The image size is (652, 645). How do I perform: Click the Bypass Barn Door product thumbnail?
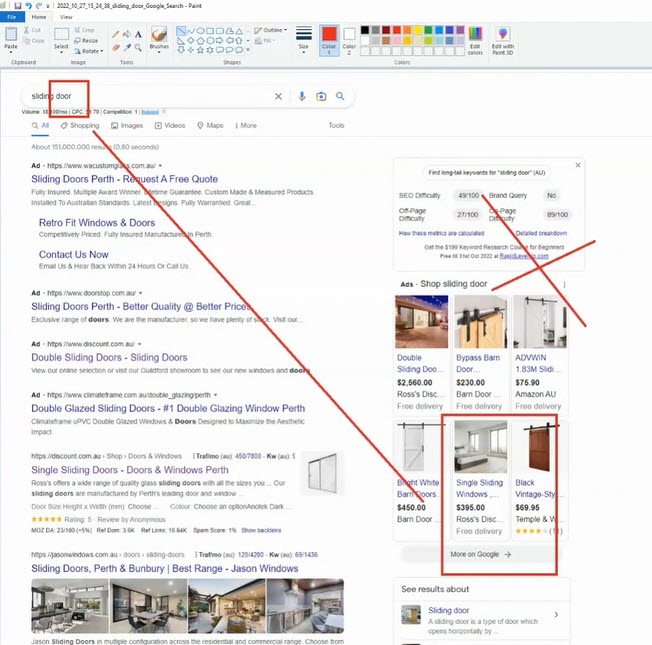click(480, 321)
